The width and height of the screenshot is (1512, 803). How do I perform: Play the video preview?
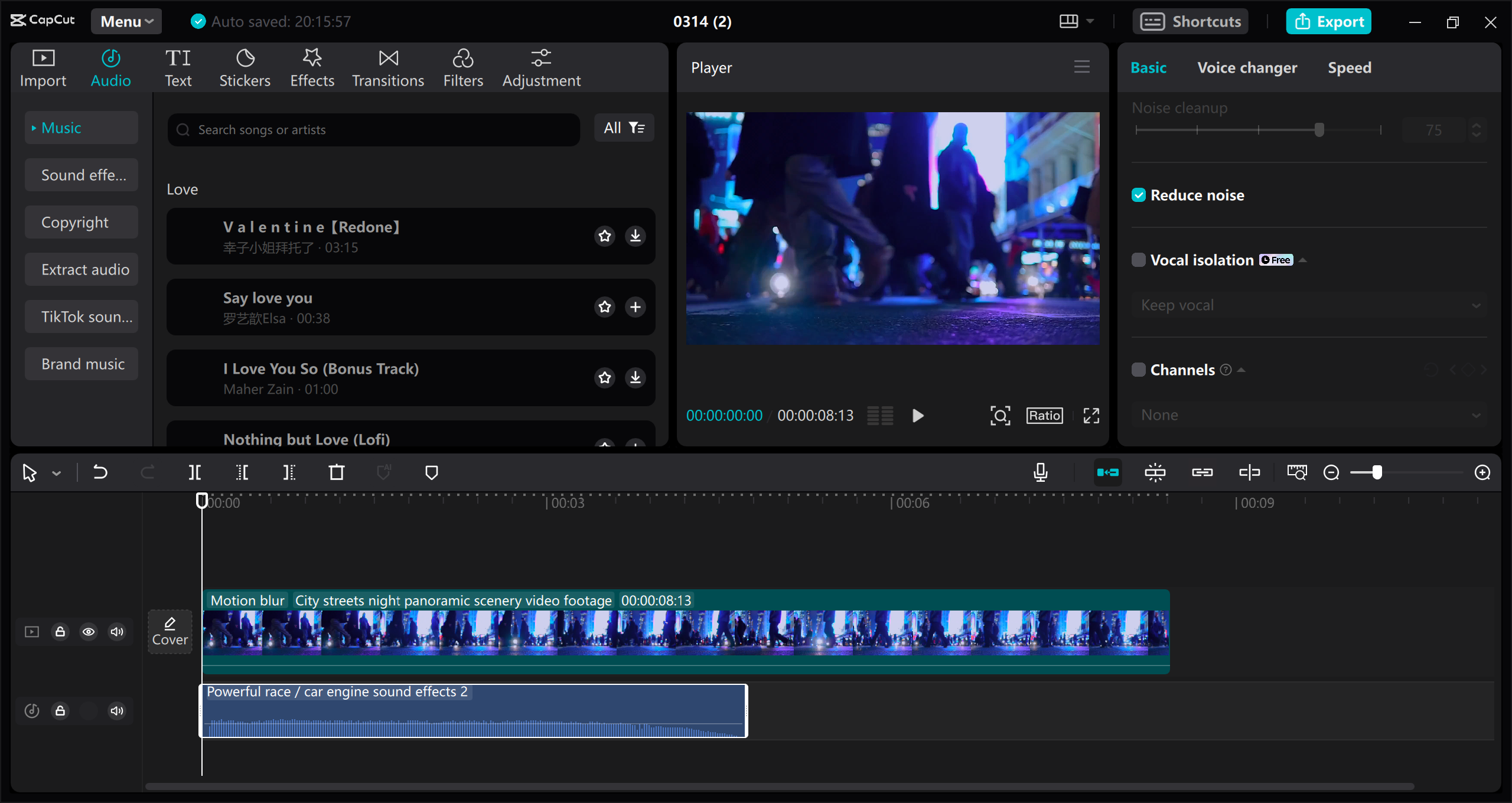point(918,416)
